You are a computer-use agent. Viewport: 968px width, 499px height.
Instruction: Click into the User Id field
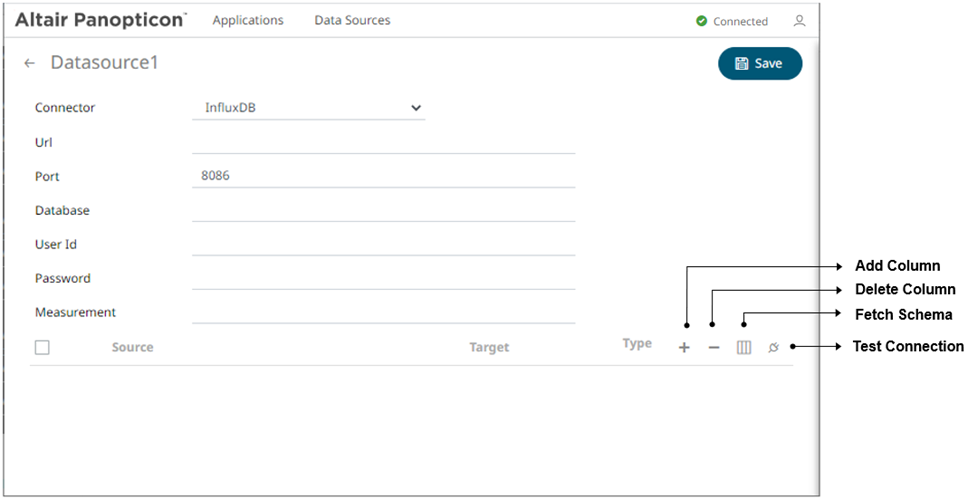(383, 245)
